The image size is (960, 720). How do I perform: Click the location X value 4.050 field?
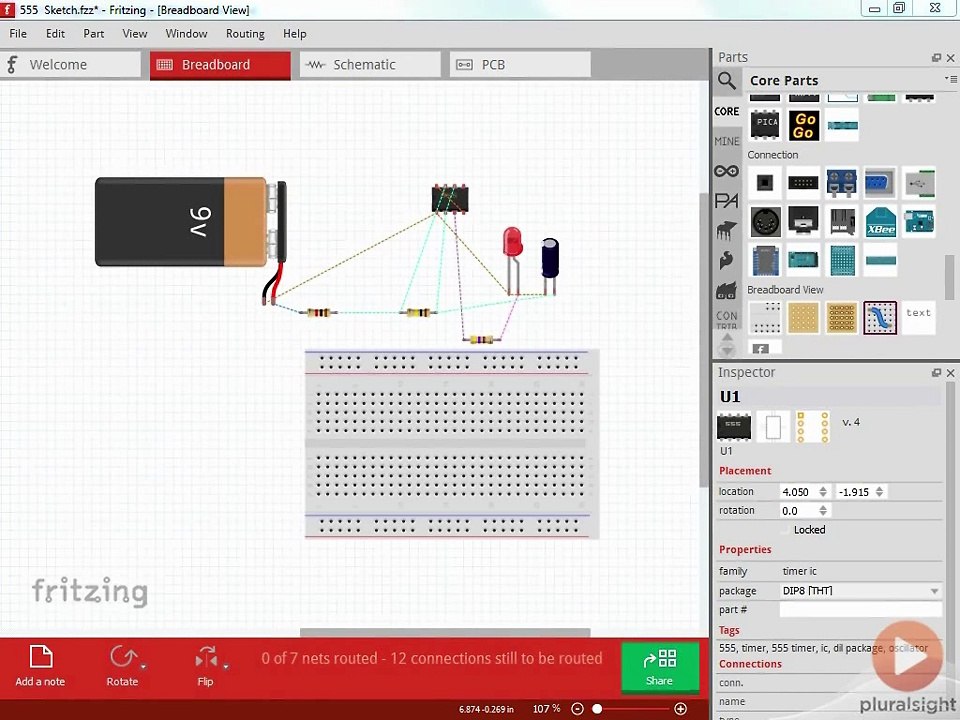point(804,492)
